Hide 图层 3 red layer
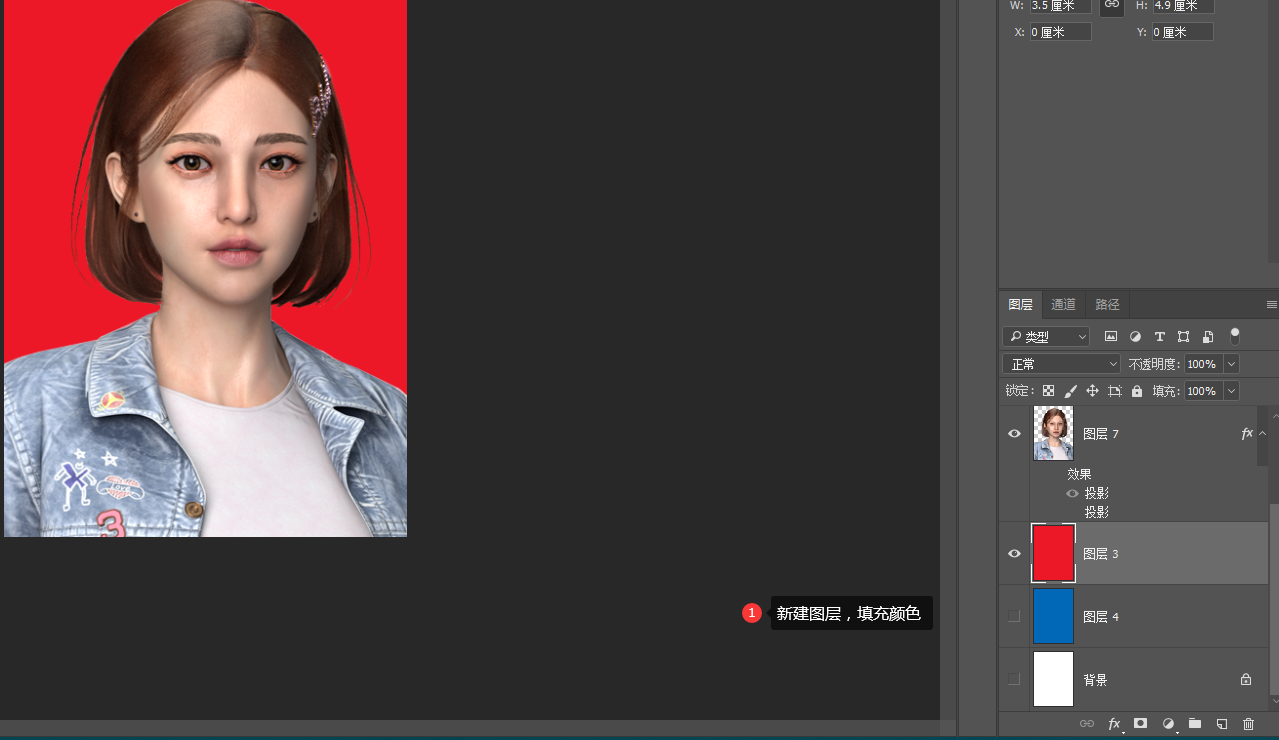Viewport: 1279px width, 740px height. pos(1014,553)
